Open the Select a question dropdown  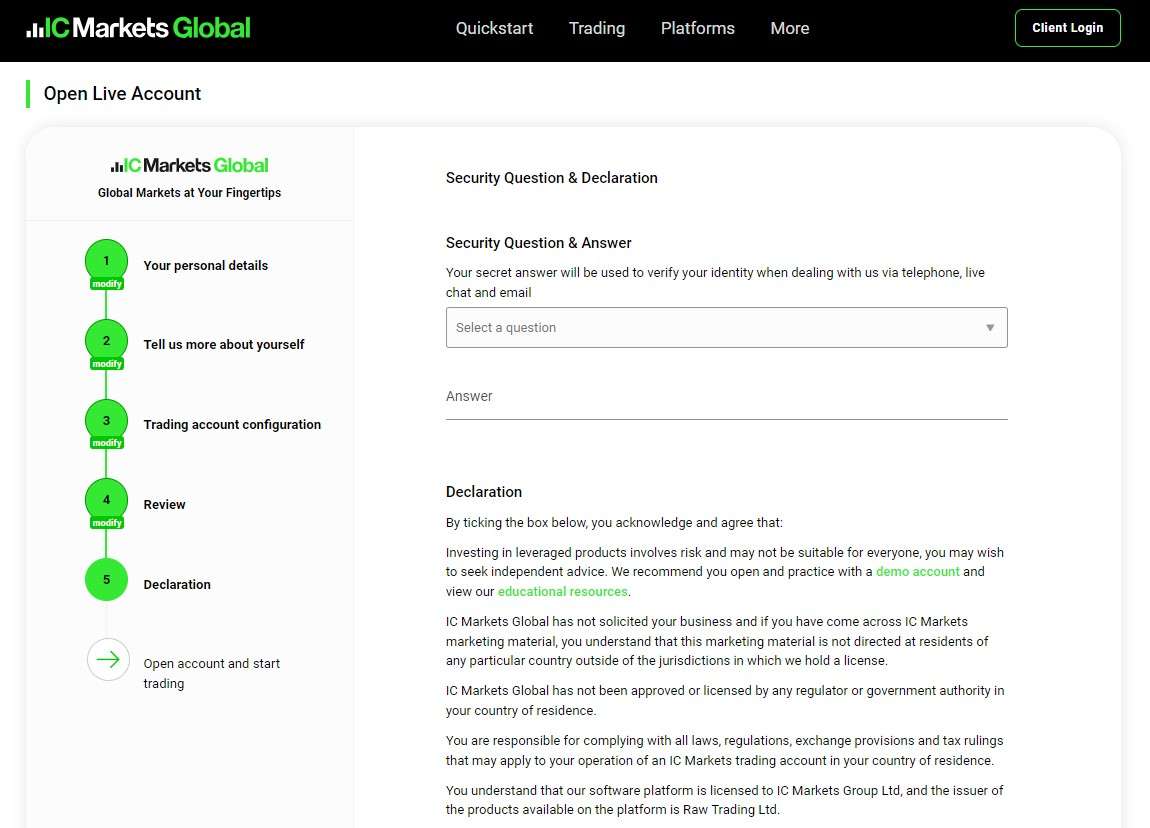point(726,327)
